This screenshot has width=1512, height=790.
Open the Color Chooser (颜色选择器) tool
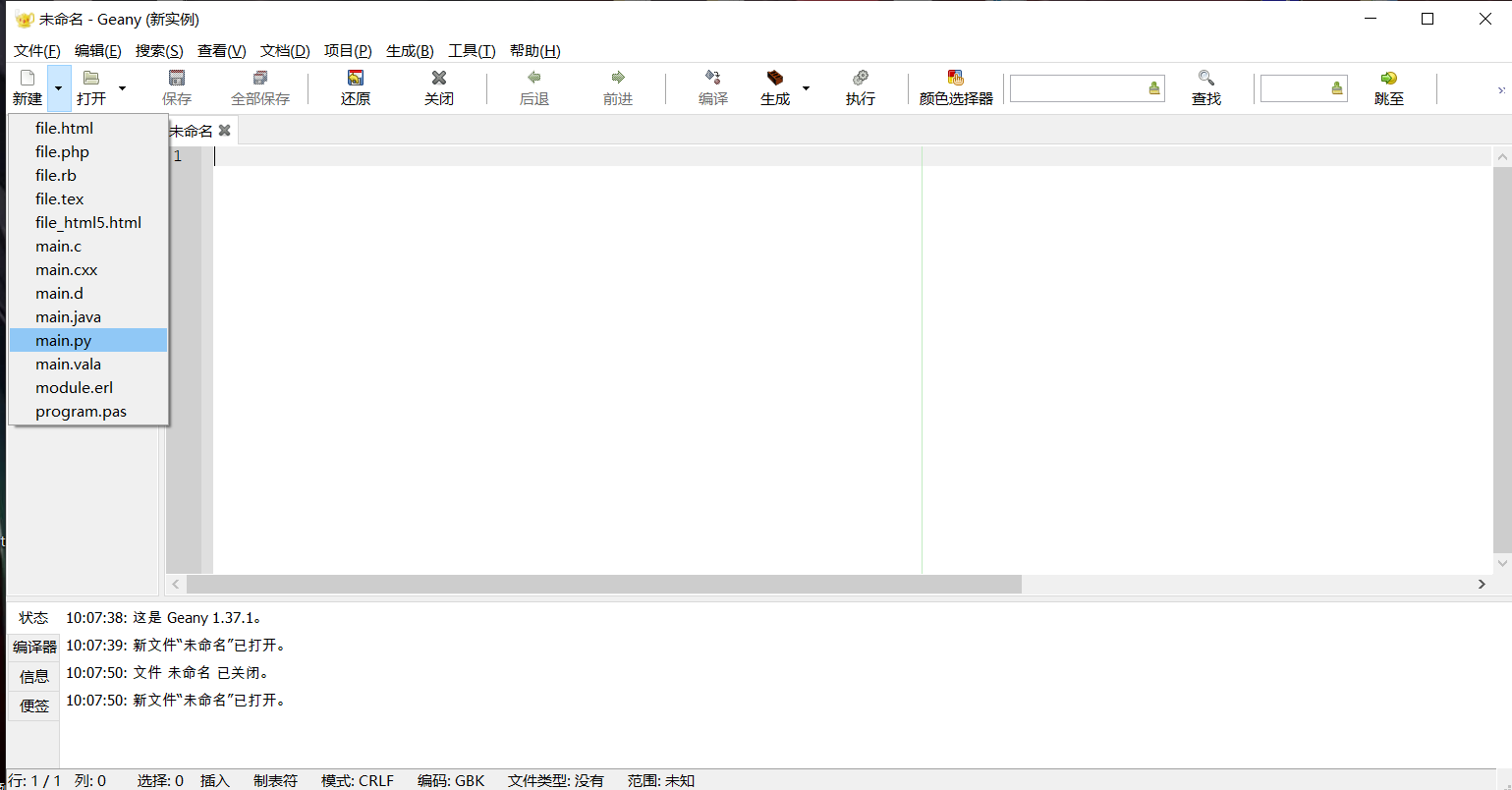[954, 86]
